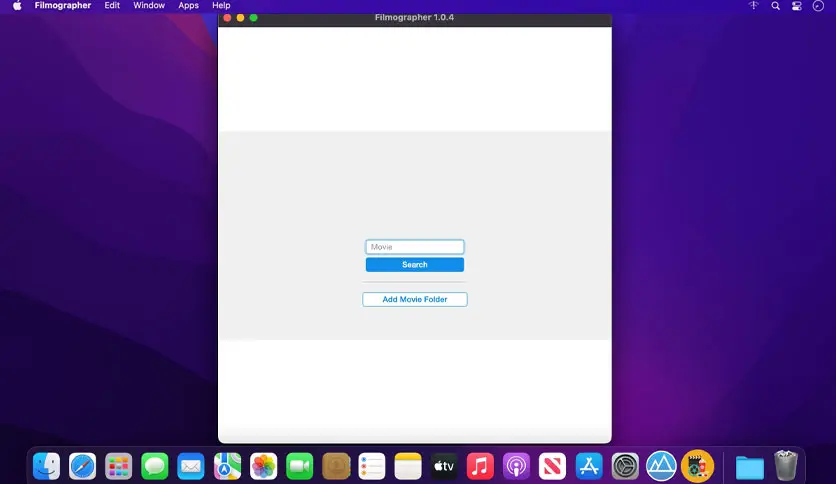Image resolution: width=836 pixels, height=484 pixels.
Task: Open the Window menu
Action: (x=149, y=5)
